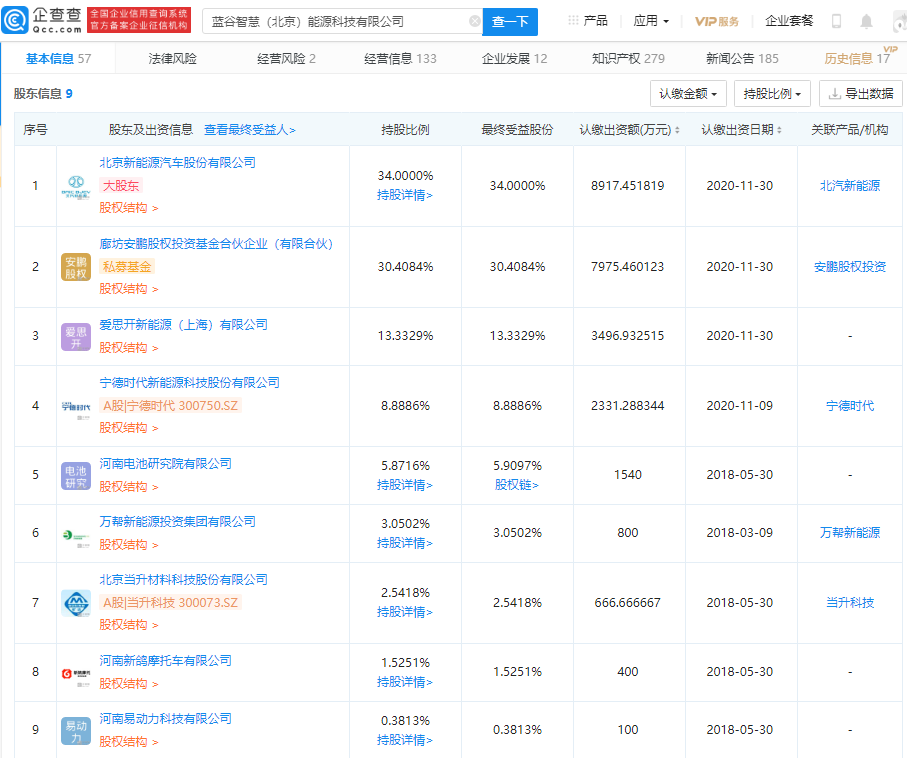Sort by 认缴出资日期 column
Image resolution: width=907 pixels, height=758 pixels.
pos(744,130)
